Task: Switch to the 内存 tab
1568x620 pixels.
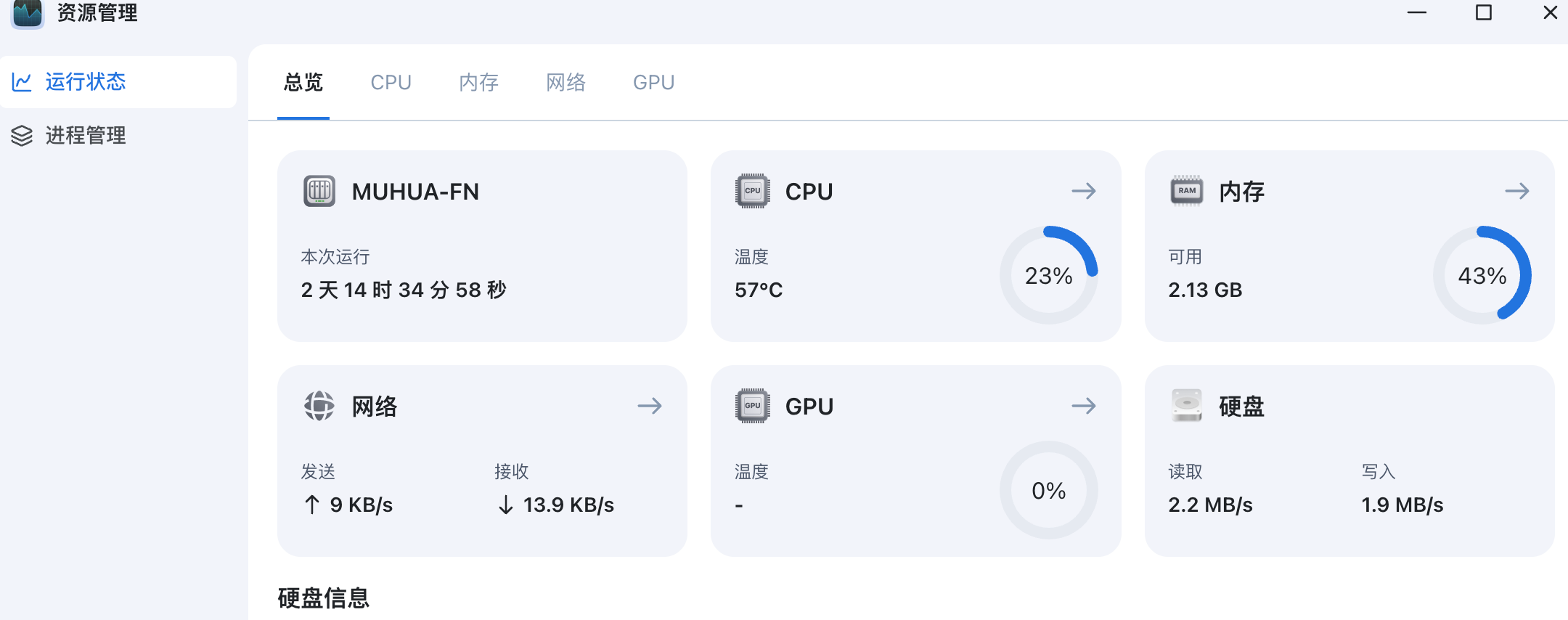Action: click(x=478, y=83)
